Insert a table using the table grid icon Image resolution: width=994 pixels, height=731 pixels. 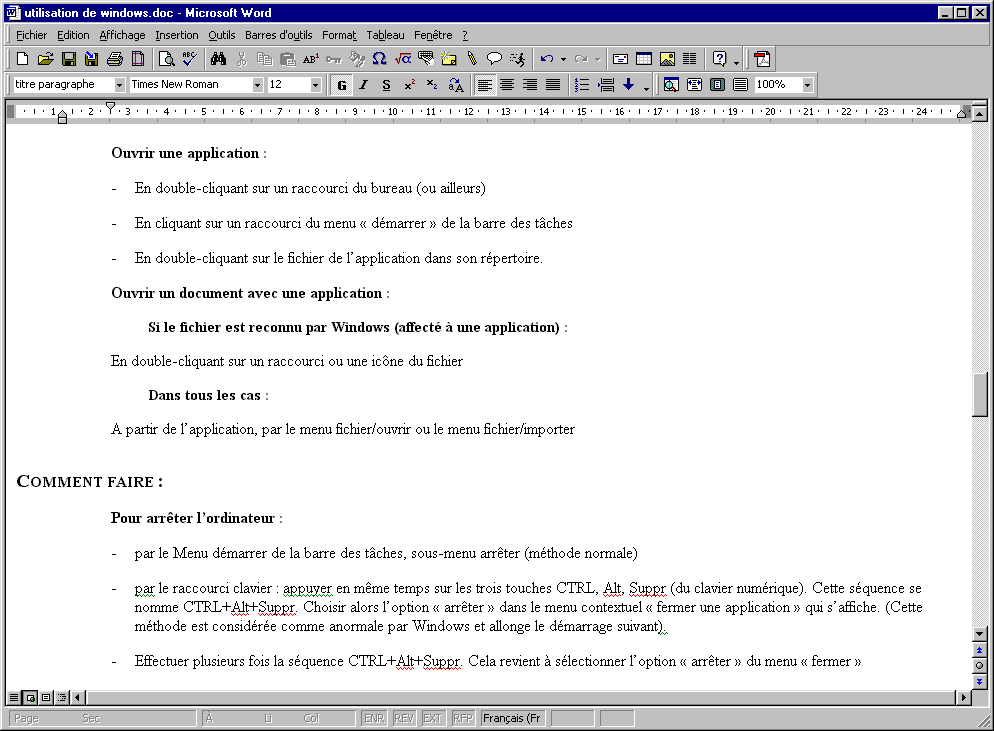point(644,60)
